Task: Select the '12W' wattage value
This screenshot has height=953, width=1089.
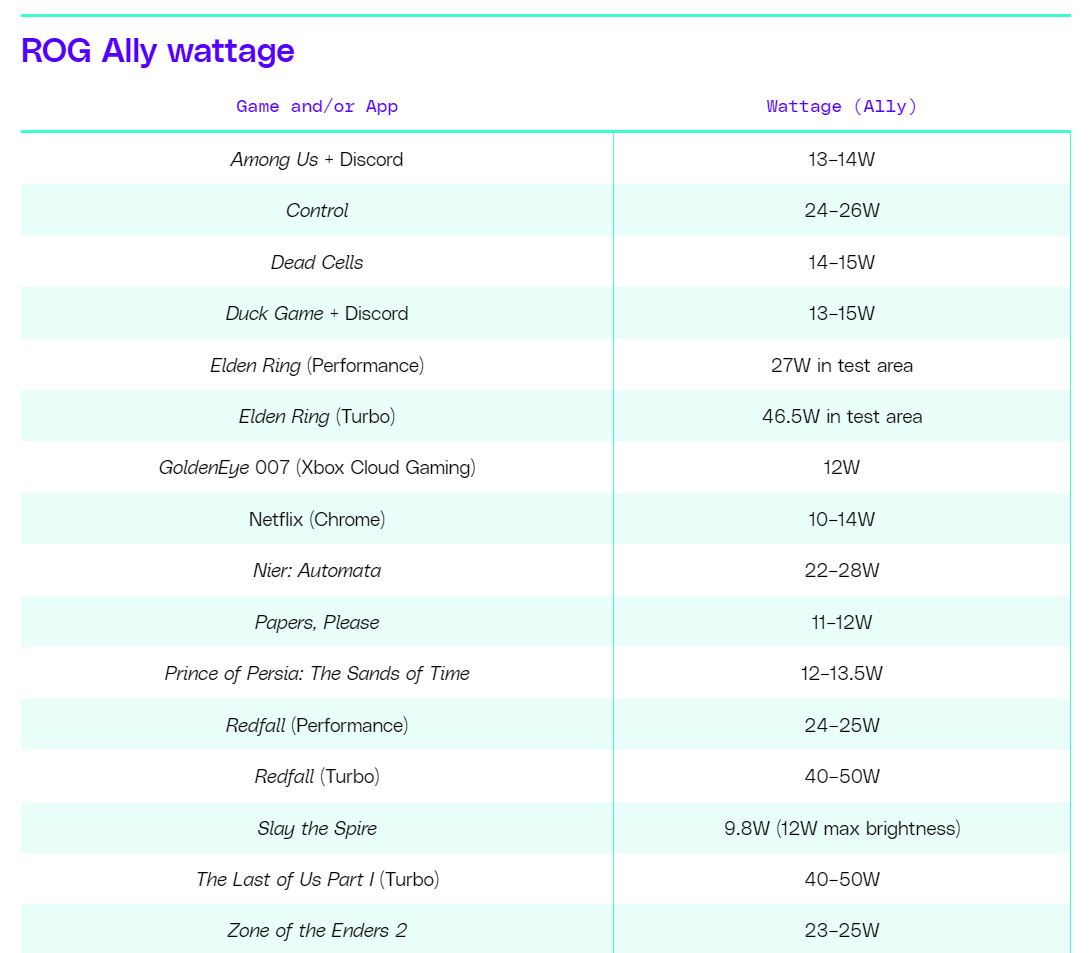Action: pos(842,467)
